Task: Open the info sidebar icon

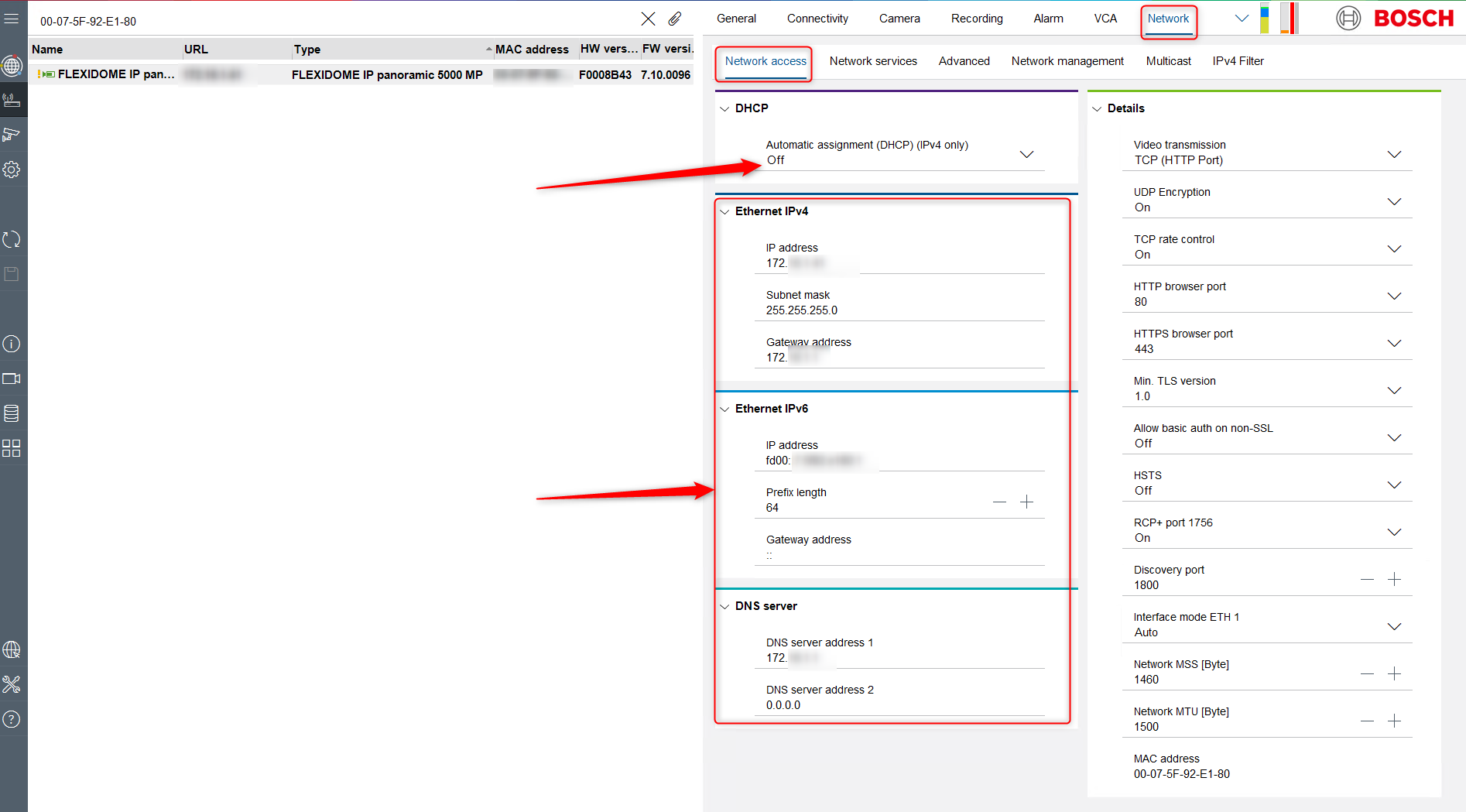Action: pyautogui.click(x=12, y=343)
